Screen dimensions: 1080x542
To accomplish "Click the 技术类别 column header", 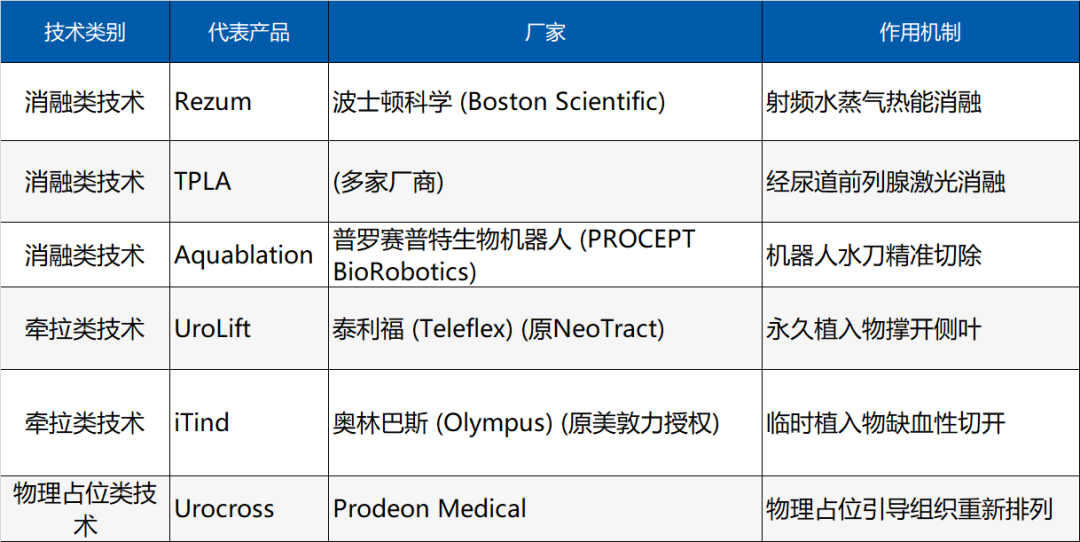I will (85, 32).
